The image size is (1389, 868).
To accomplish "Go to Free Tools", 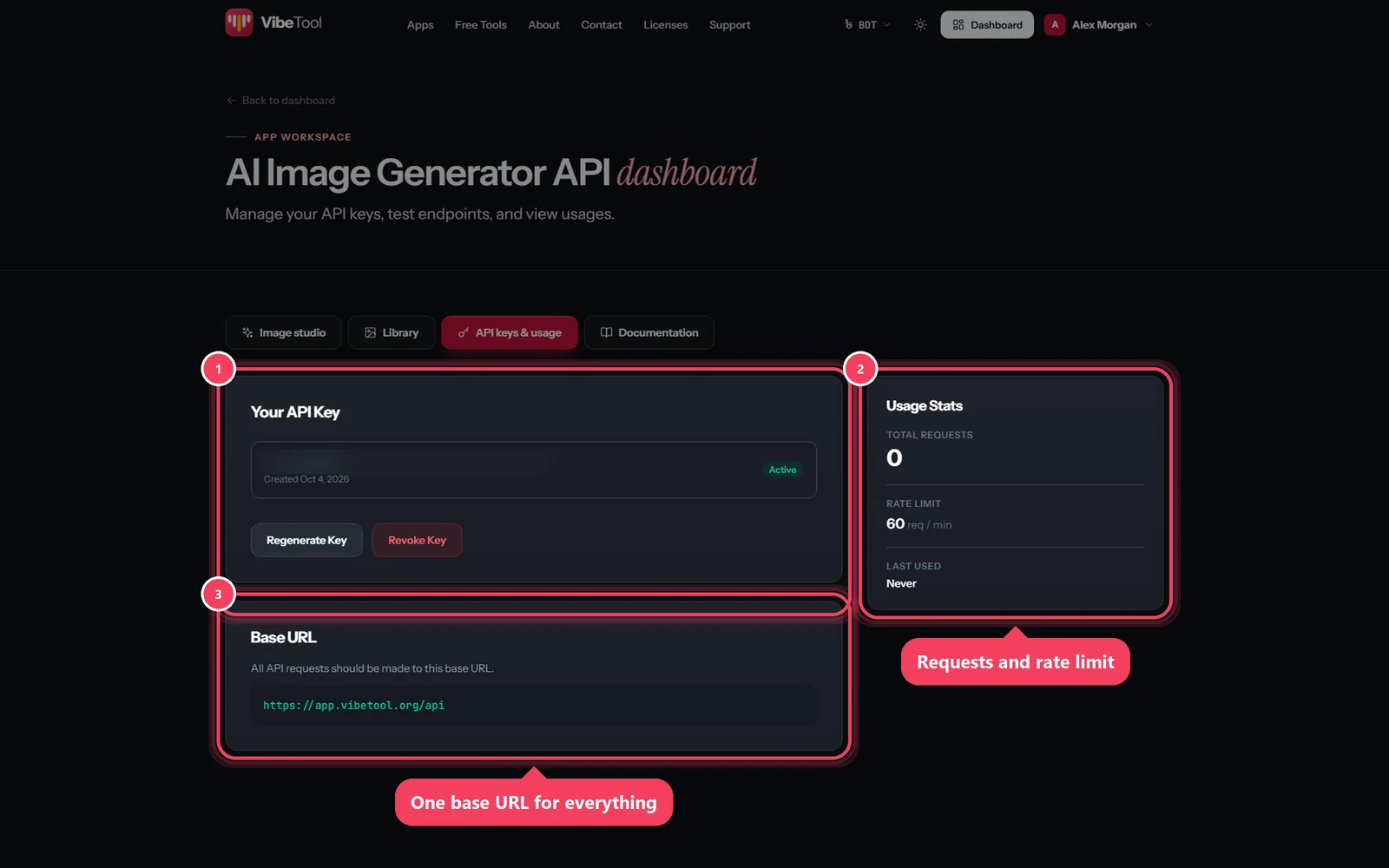I will tap(480, 25).
